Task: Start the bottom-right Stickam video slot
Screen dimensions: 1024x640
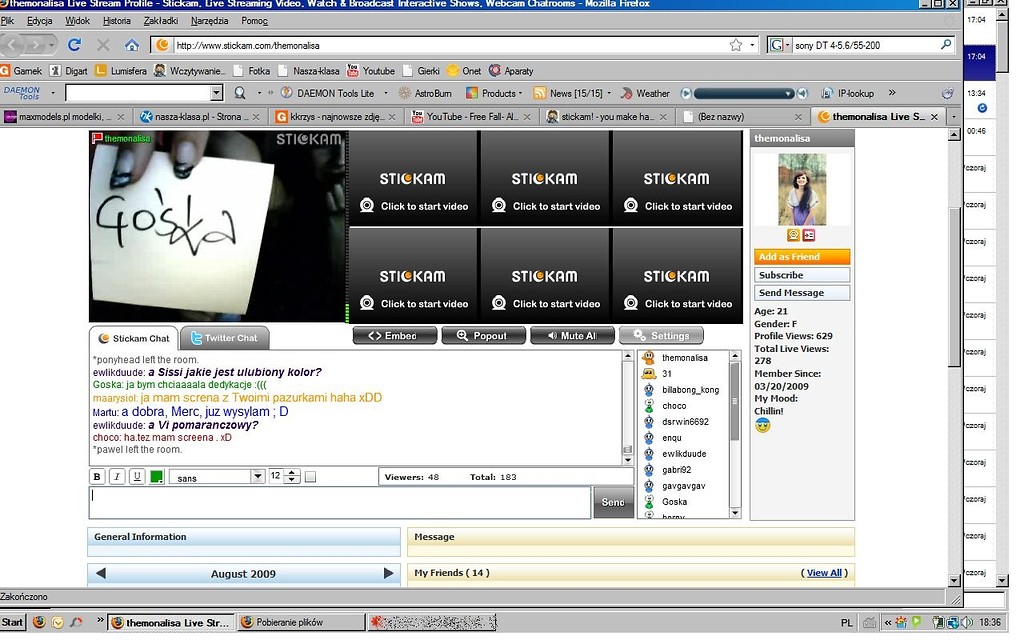Action: tap(677, 276)
